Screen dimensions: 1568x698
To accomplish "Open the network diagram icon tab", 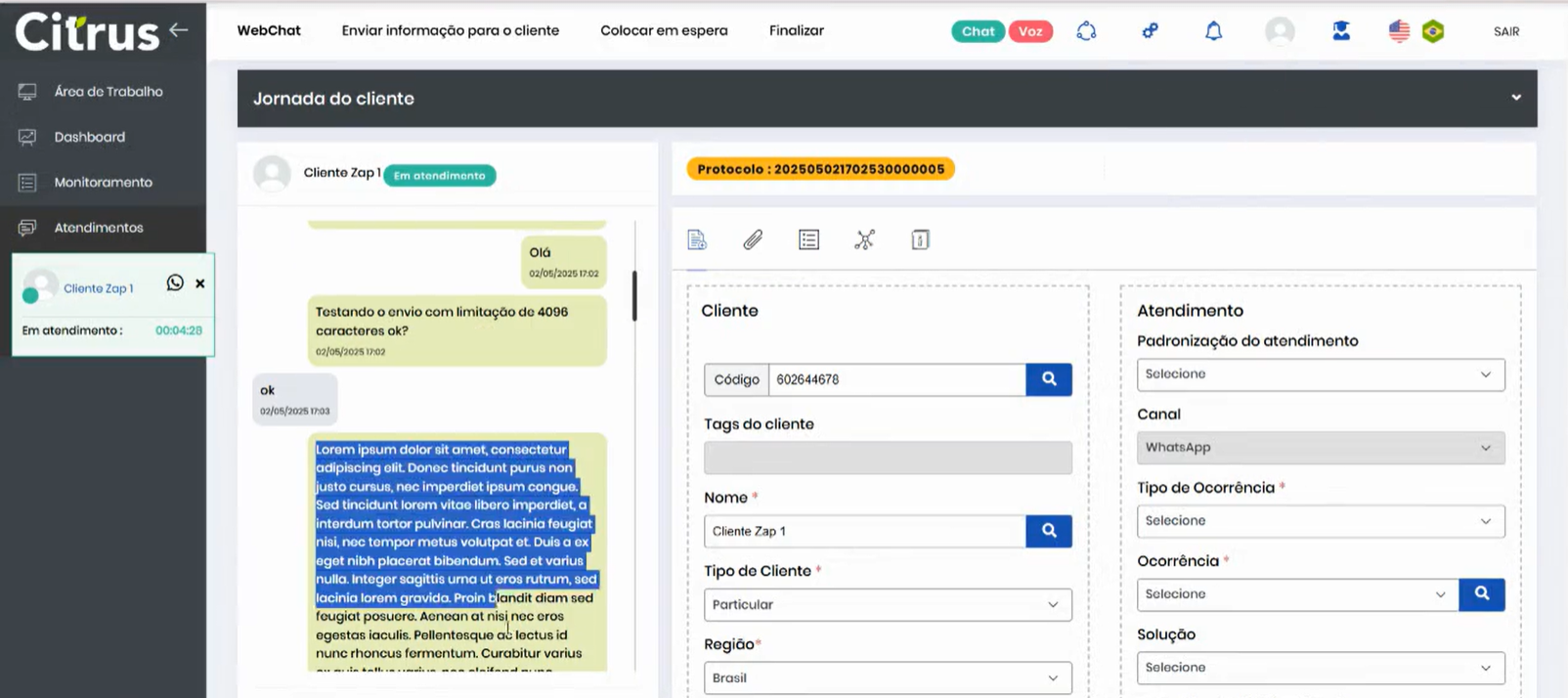I will click(x=864, y=240).
